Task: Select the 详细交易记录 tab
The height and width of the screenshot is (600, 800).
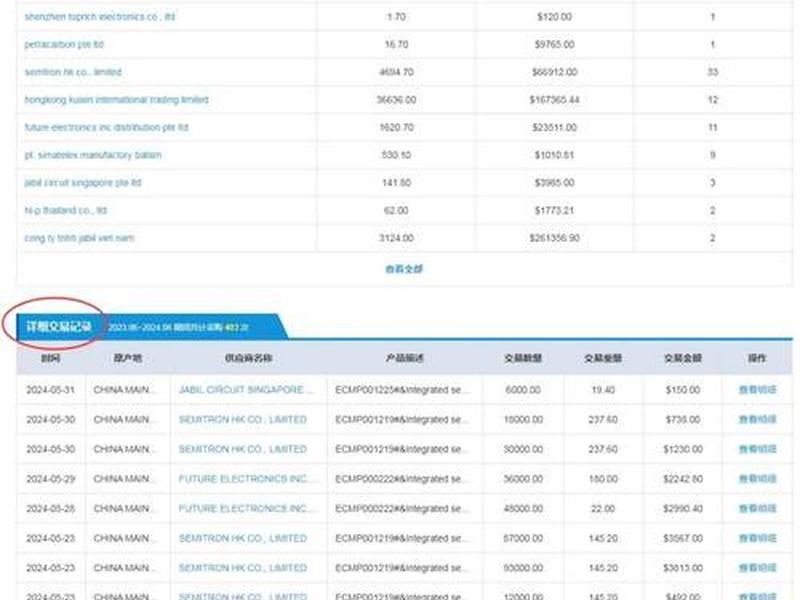Action: (59, 327)
